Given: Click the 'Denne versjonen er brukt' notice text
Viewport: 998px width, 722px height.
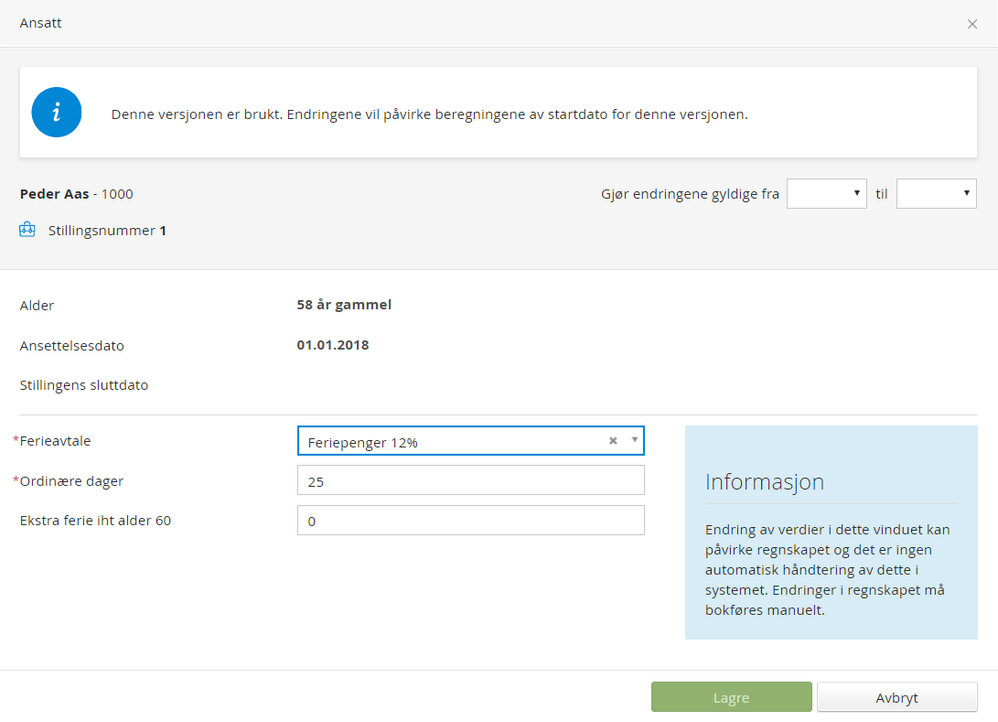Looking at the screenshot, I should [x=429, y=114].
